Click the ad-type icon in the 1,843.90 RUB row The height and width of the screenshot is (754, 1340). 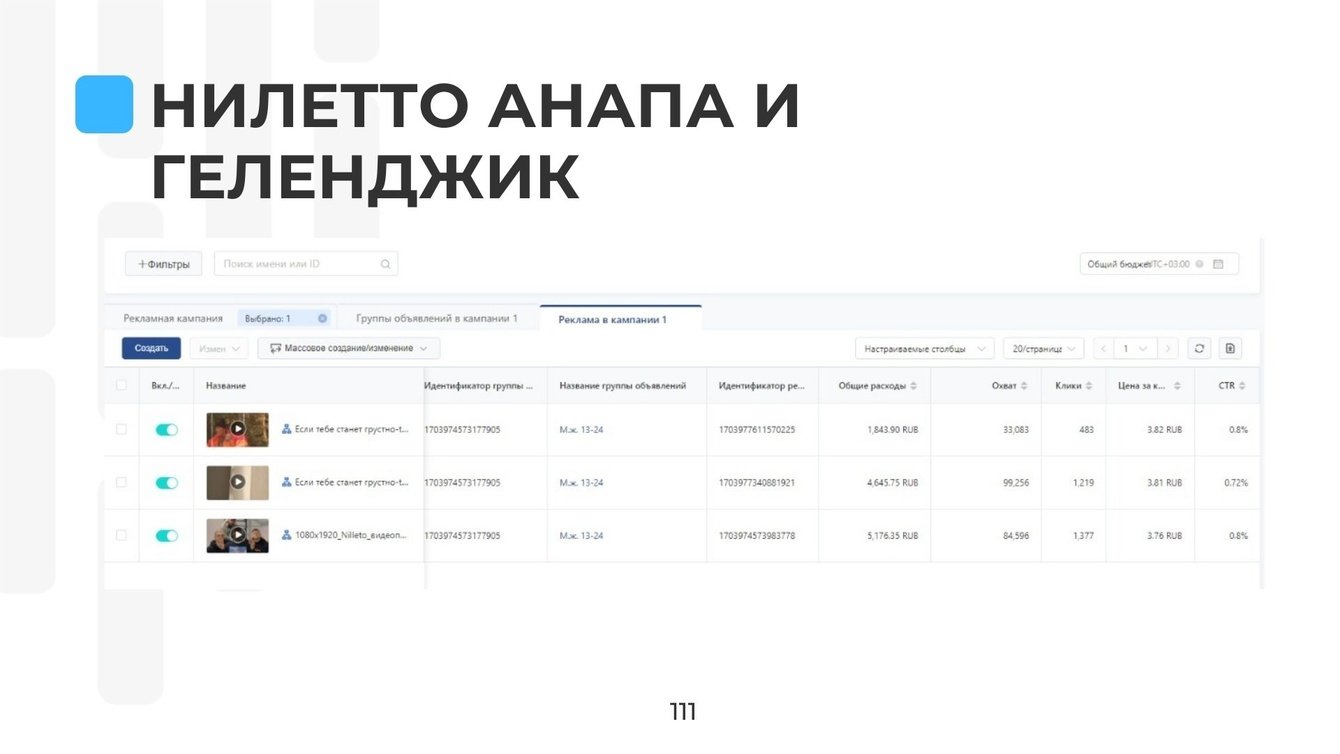(287, 429)
